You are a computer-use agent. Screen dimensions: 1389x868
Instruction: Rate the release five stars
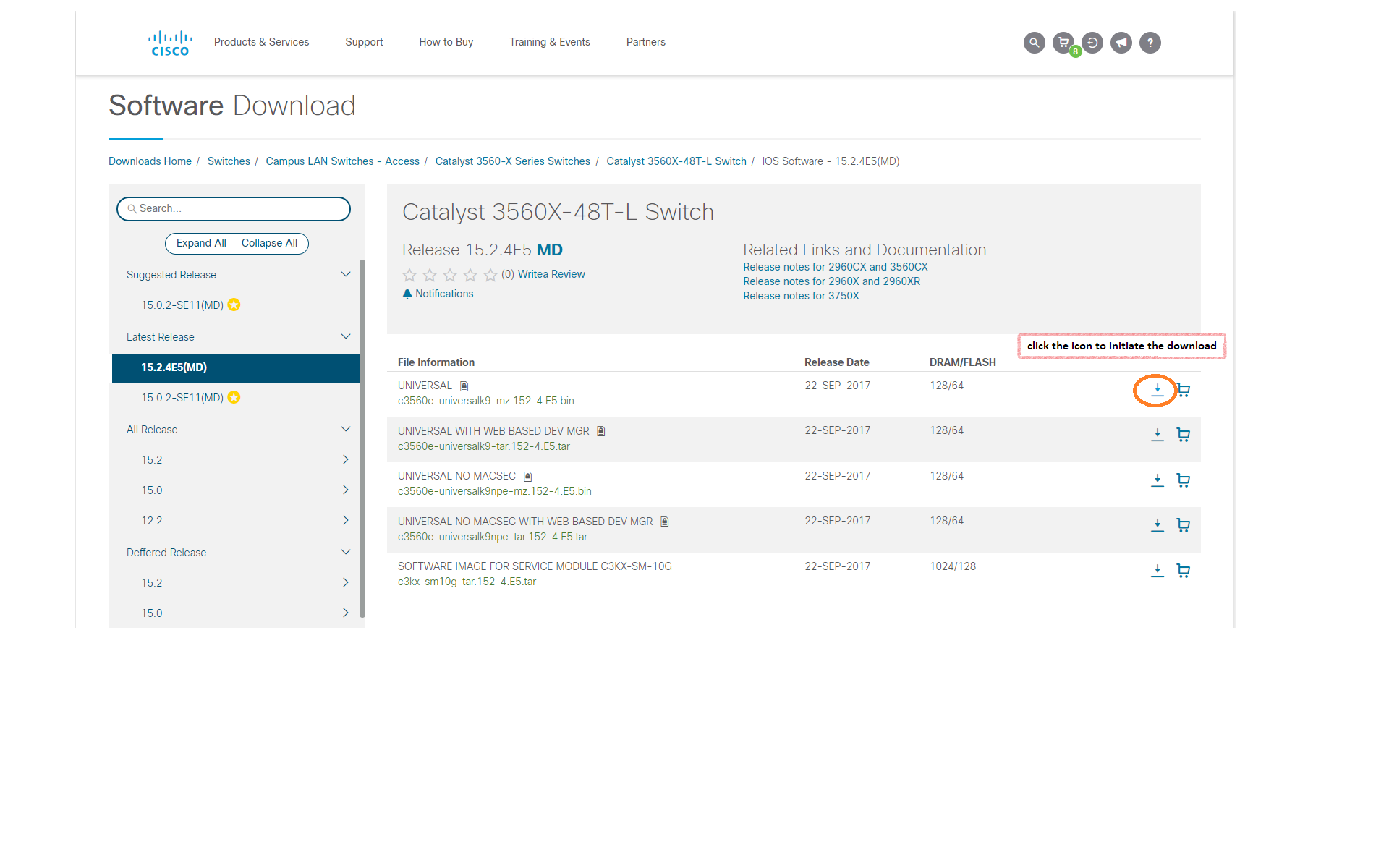point(490,275)
